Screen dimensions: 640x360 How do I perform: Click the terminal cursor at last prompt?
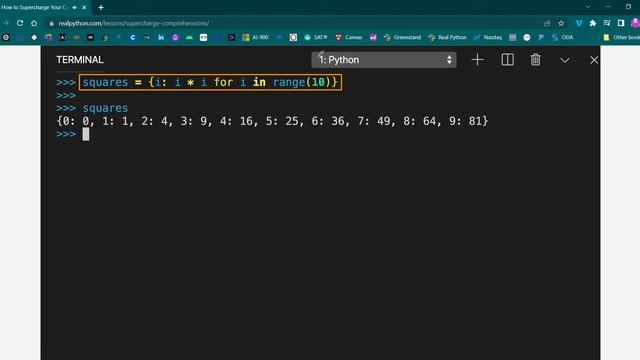86,134
